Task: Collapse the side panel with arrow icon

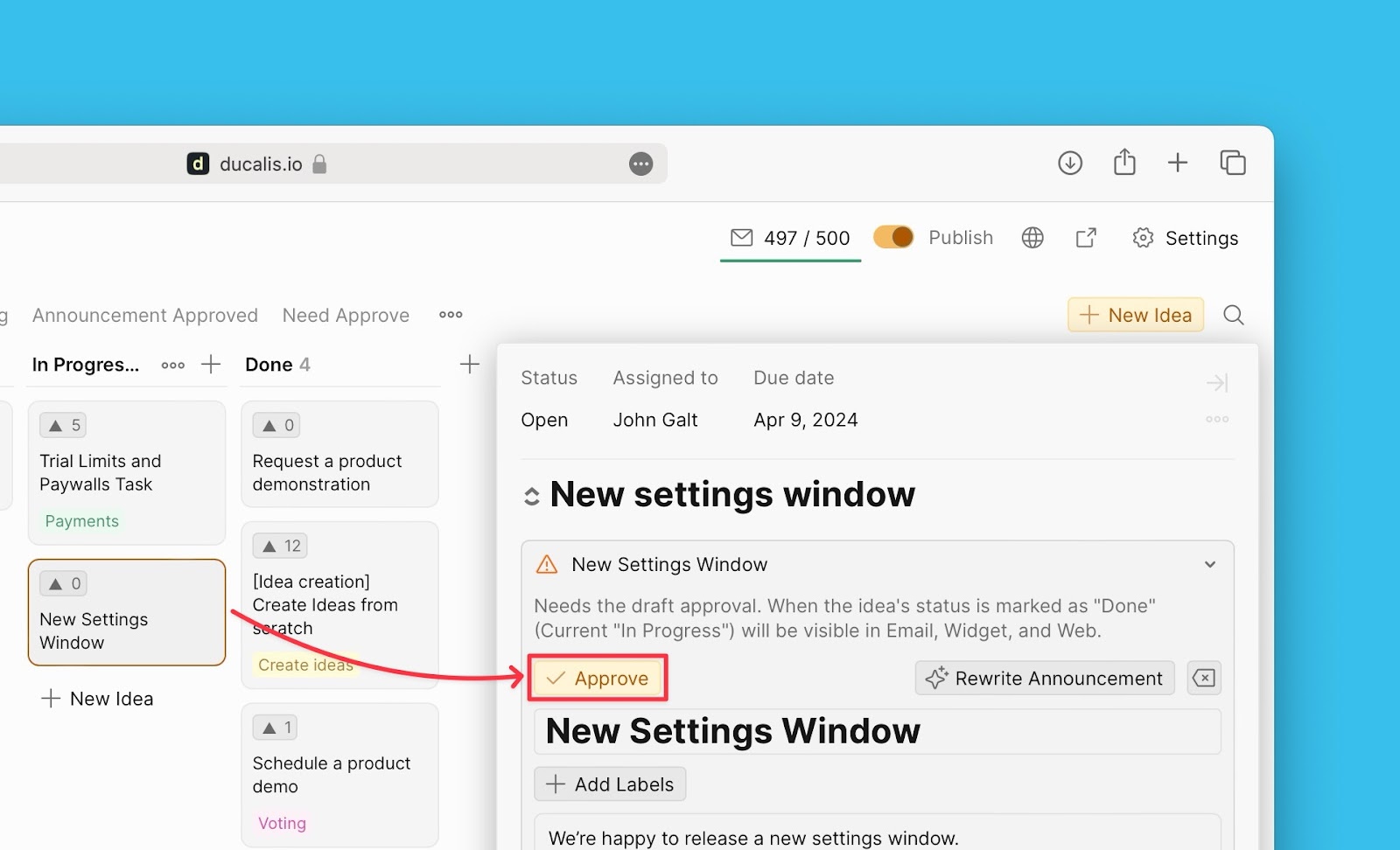Action: tap(1217, 383)
